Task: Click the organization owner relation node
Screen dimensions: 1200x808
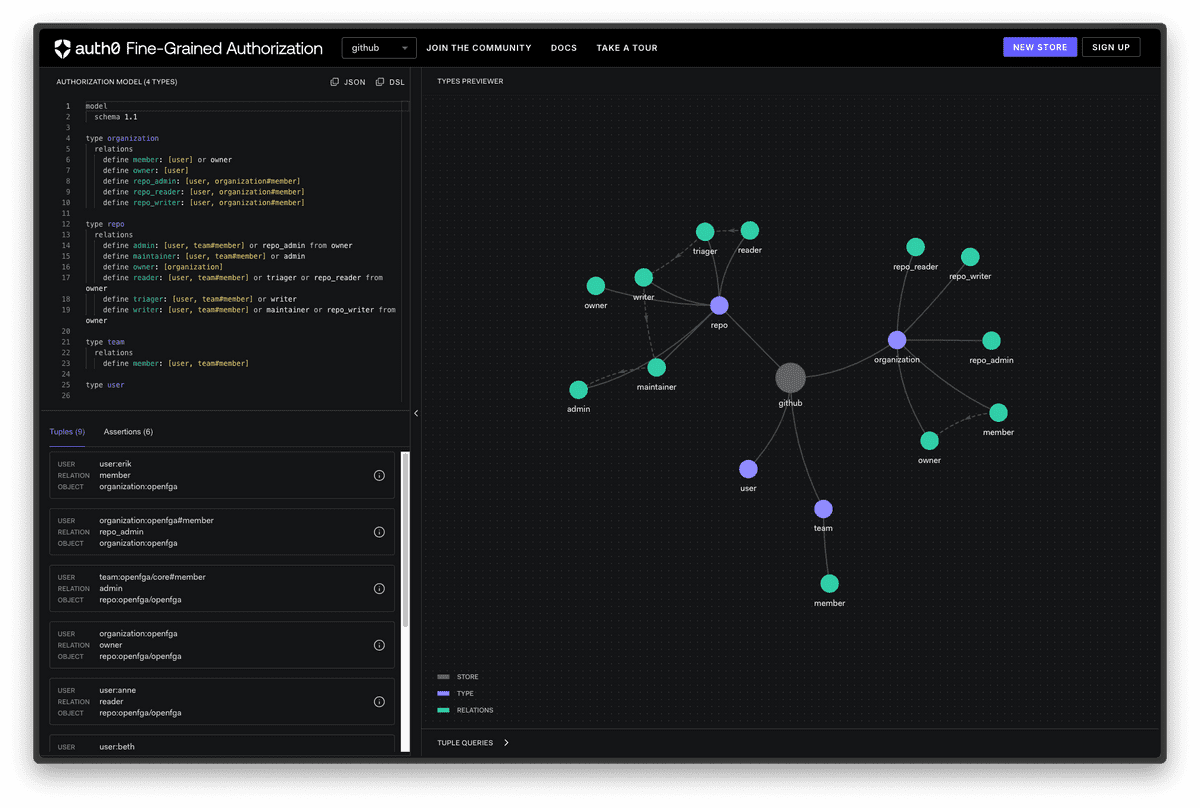Action: [x=929, y=441]
